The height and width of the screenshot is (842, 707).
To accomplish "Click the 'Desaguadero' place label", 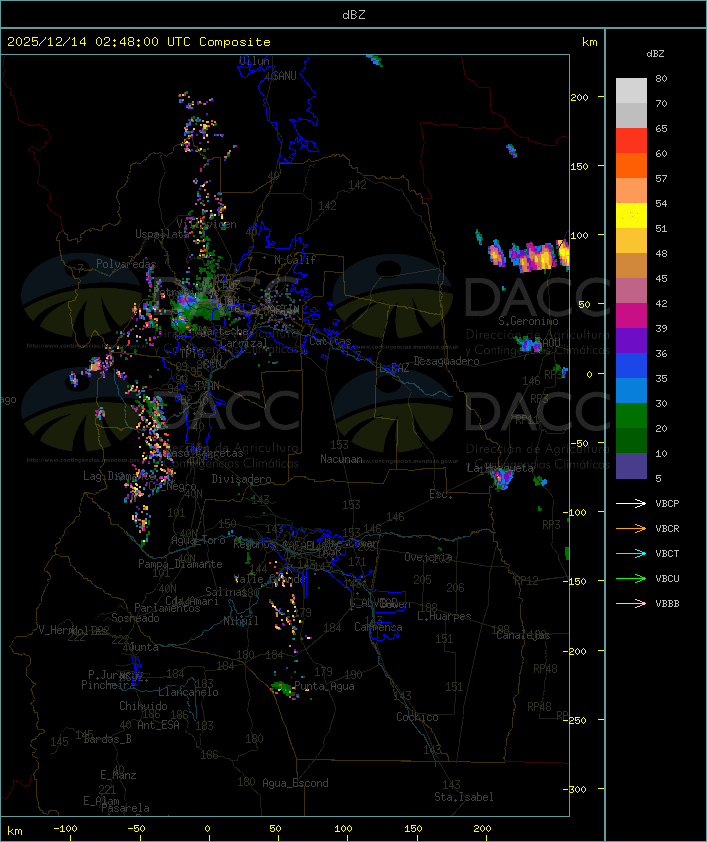I will 446,361.
